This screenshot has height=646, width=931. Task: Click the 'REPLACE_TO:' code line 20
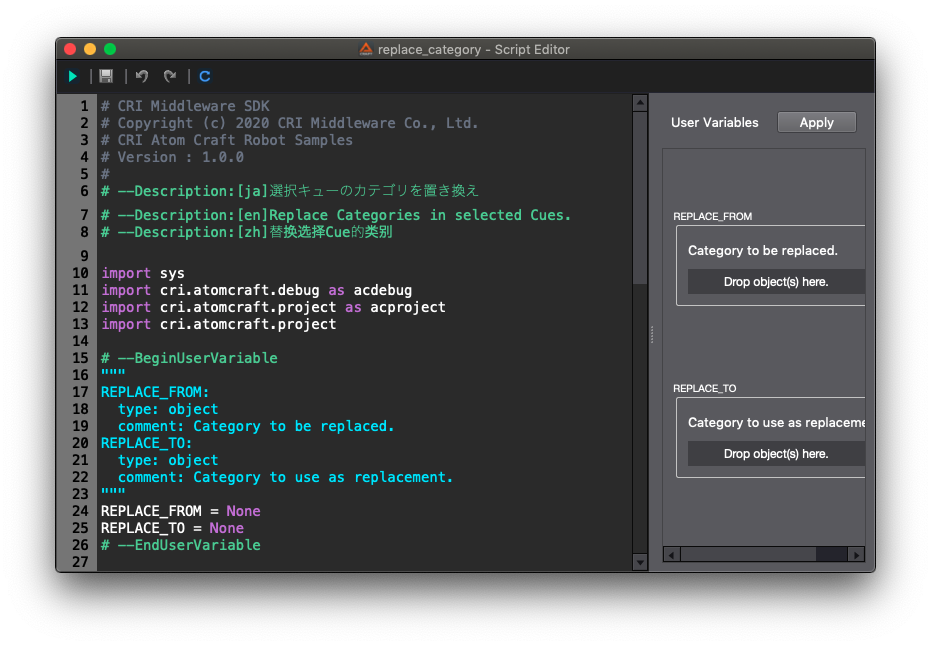[147, 443]
